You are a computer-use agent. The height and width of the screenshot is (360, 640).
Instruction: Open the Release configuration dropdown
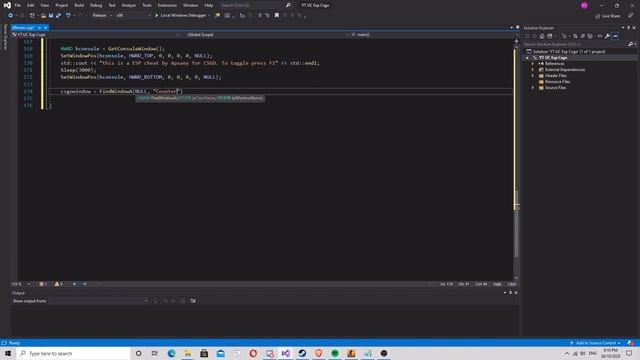pyautogui.click(x=102, y=16)
